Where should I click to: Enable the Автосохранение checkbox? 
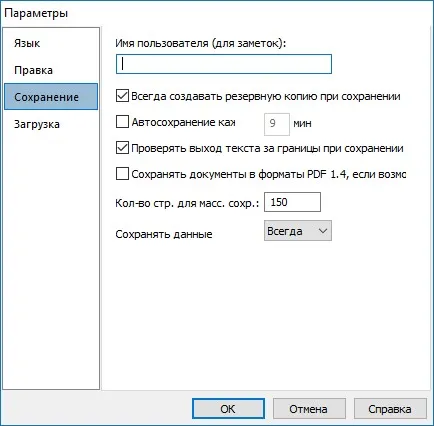tap(122, 122)
